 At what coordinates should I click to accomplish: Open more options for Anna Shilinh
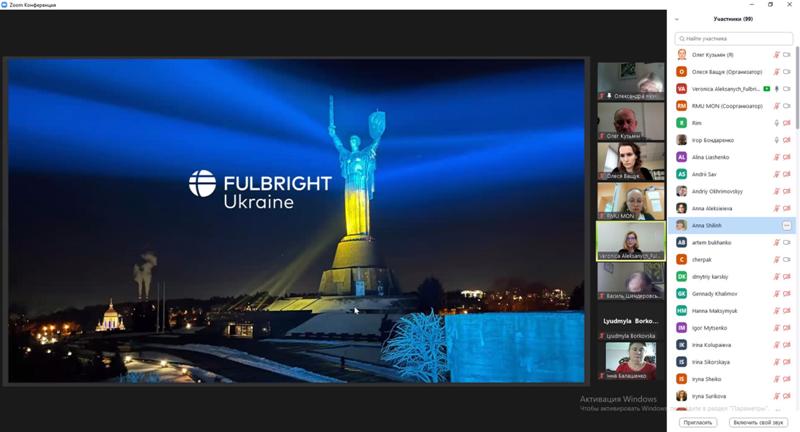tap(787, 225)
